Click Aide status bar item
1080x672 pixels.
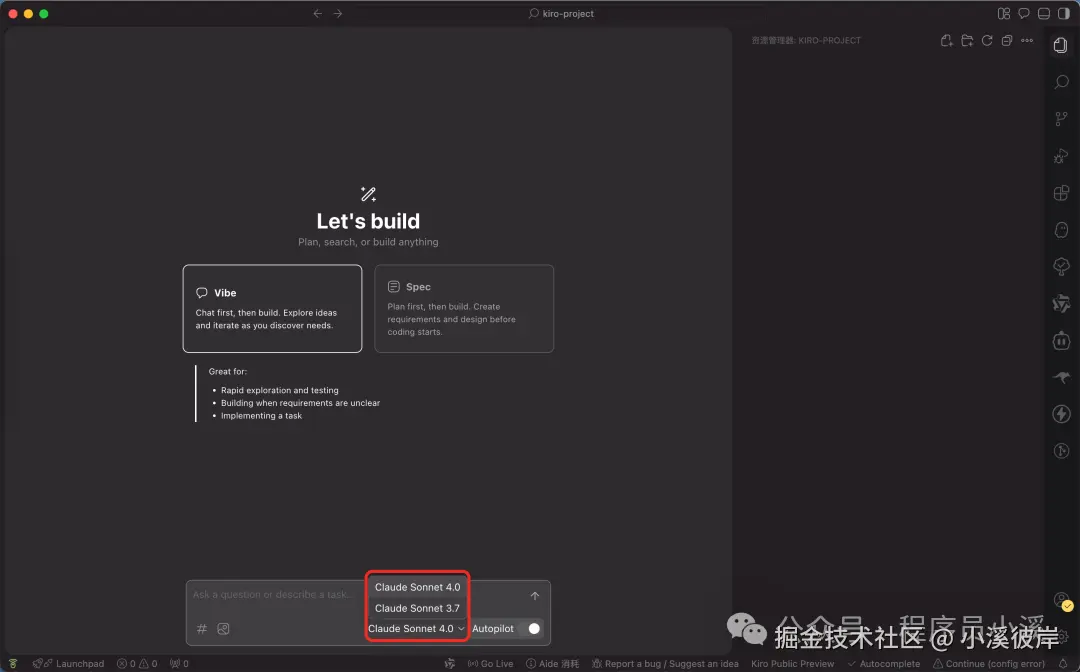coord(552,664)
